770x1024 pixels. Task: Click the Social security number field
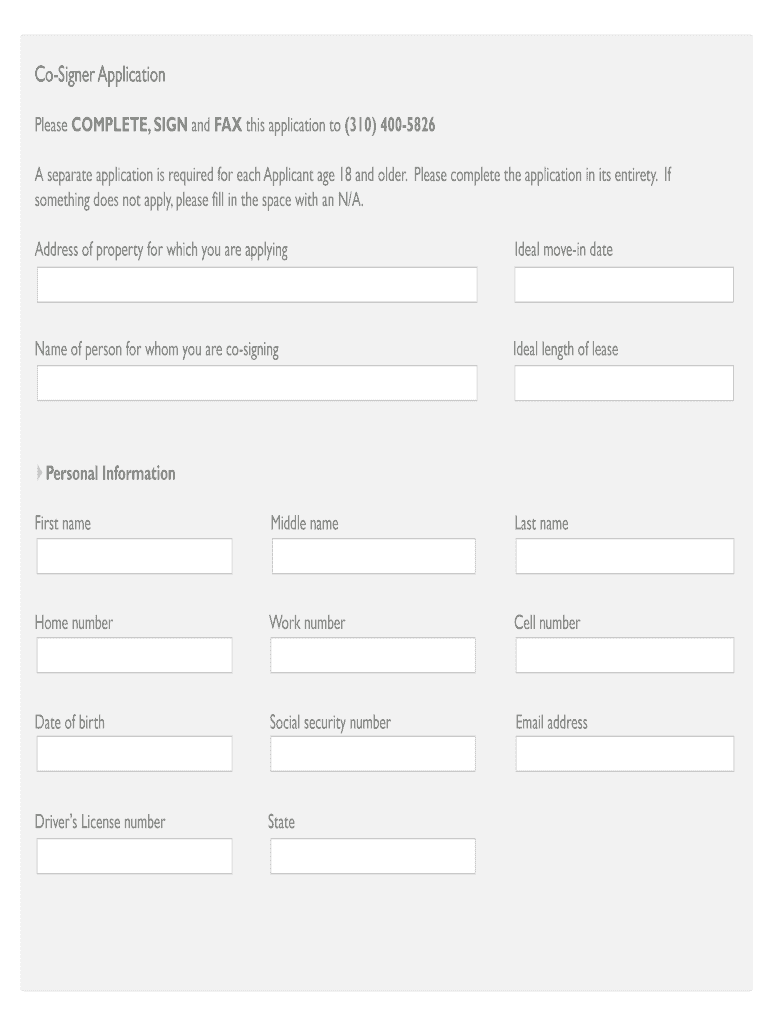pyautogui.click(x=373, y=754)
